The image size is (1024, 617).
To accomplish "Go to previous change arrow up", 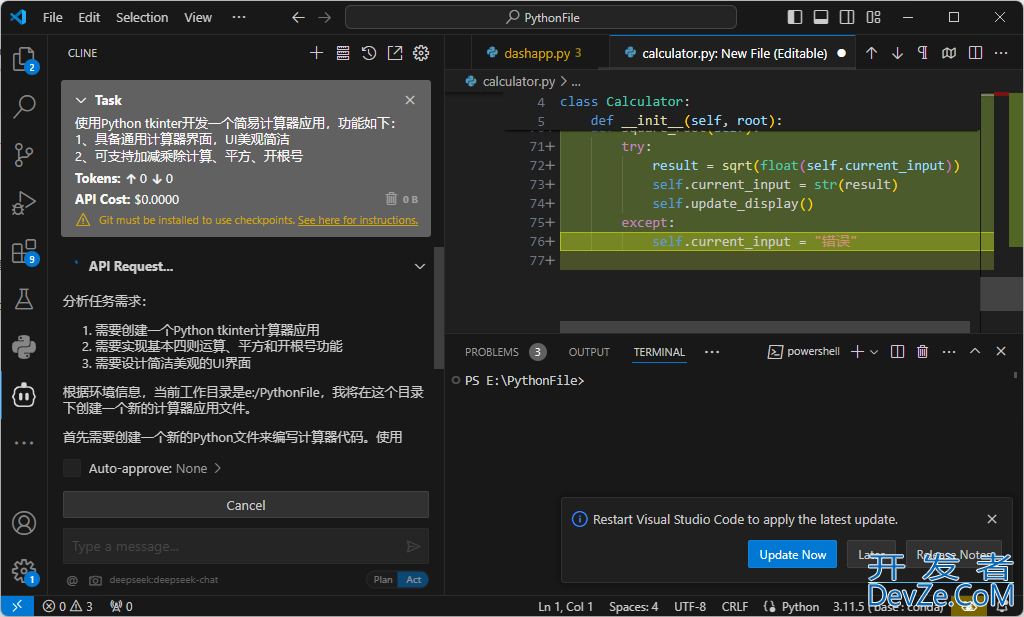I will click(871, 53).
